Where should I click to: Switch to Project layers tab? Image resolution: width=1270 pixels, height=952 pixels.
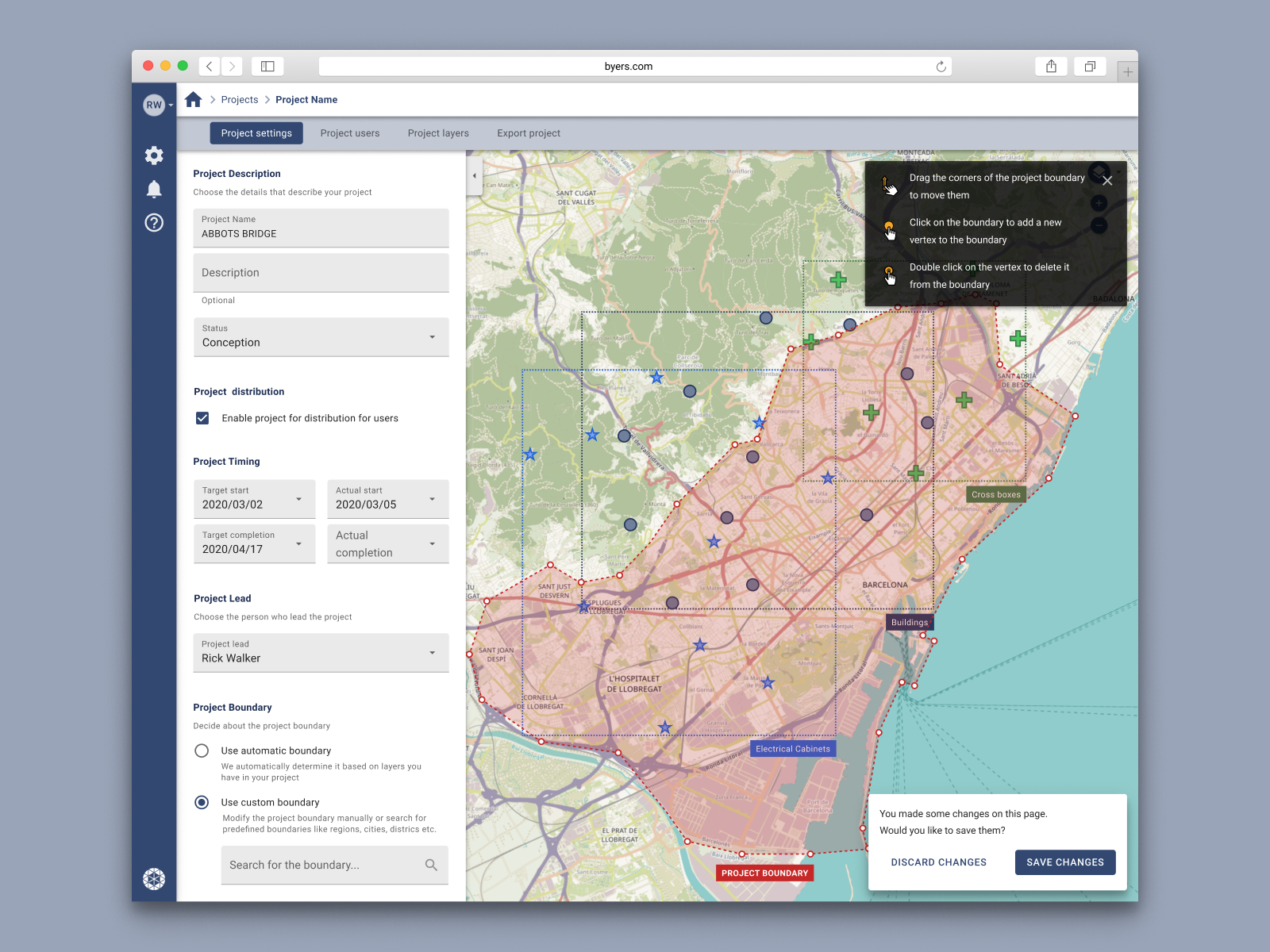(x=438, y=133)
